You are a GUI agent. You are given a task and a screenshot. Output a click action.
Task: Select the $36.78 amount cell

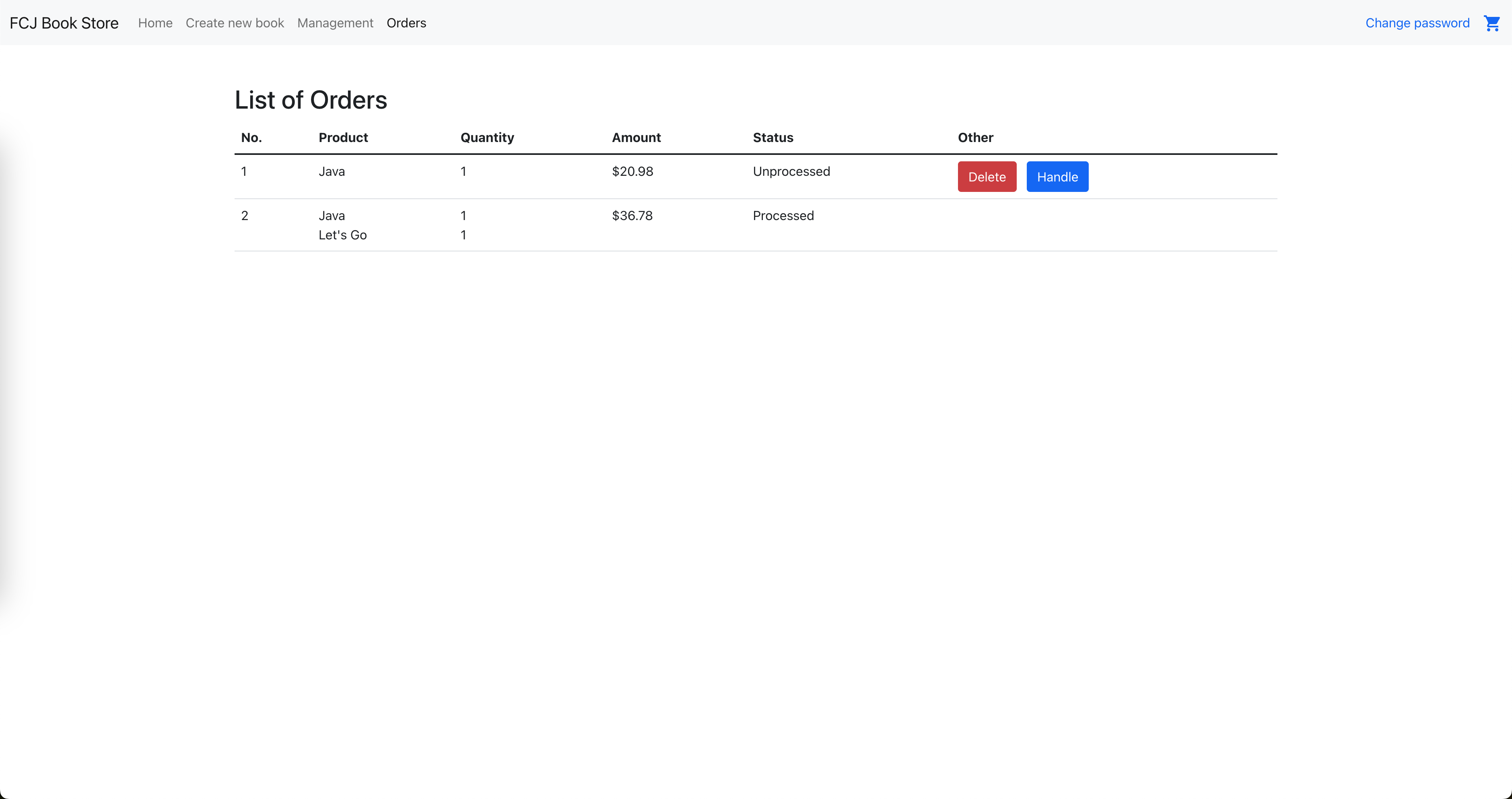tap(632, 216)
